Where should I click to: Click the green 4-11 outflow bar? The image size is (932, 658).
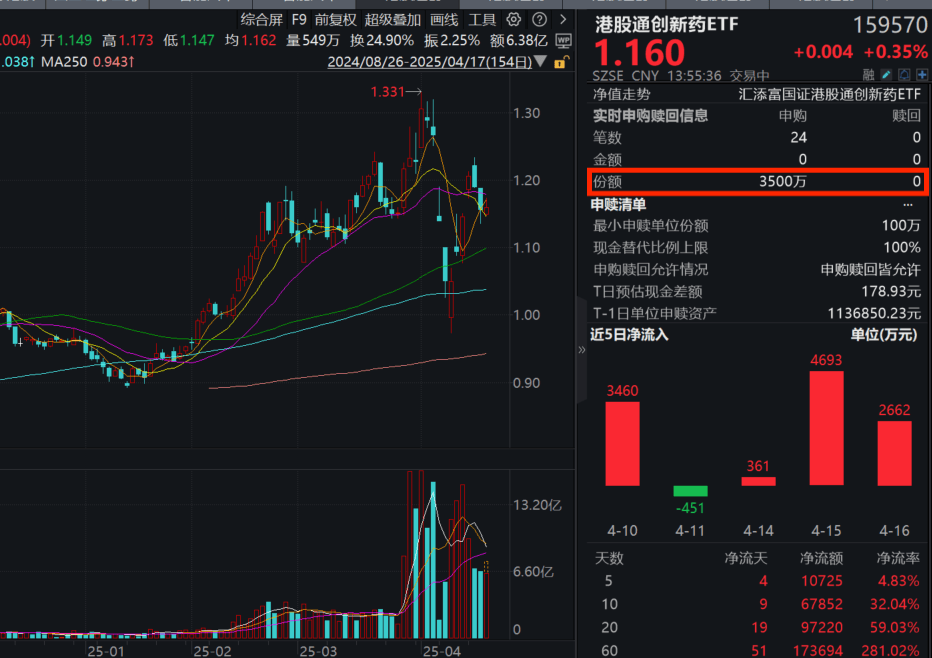click(x=690, y=491)
